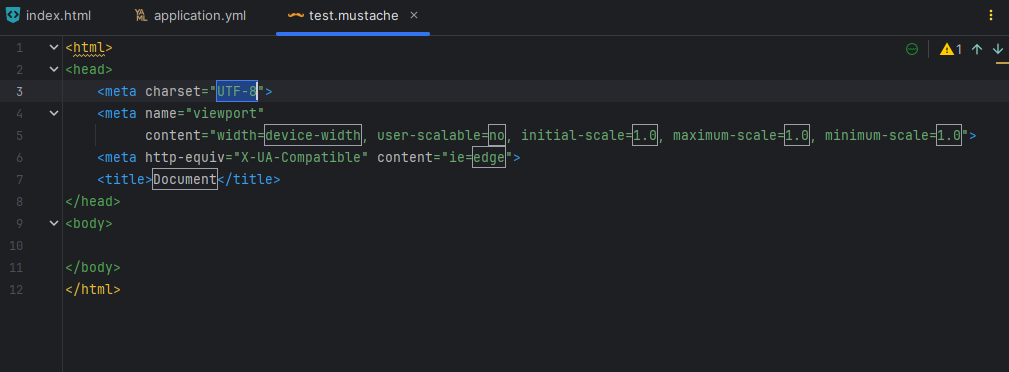Click the warning indicator showing 1 problem

[x=950, y=49]
